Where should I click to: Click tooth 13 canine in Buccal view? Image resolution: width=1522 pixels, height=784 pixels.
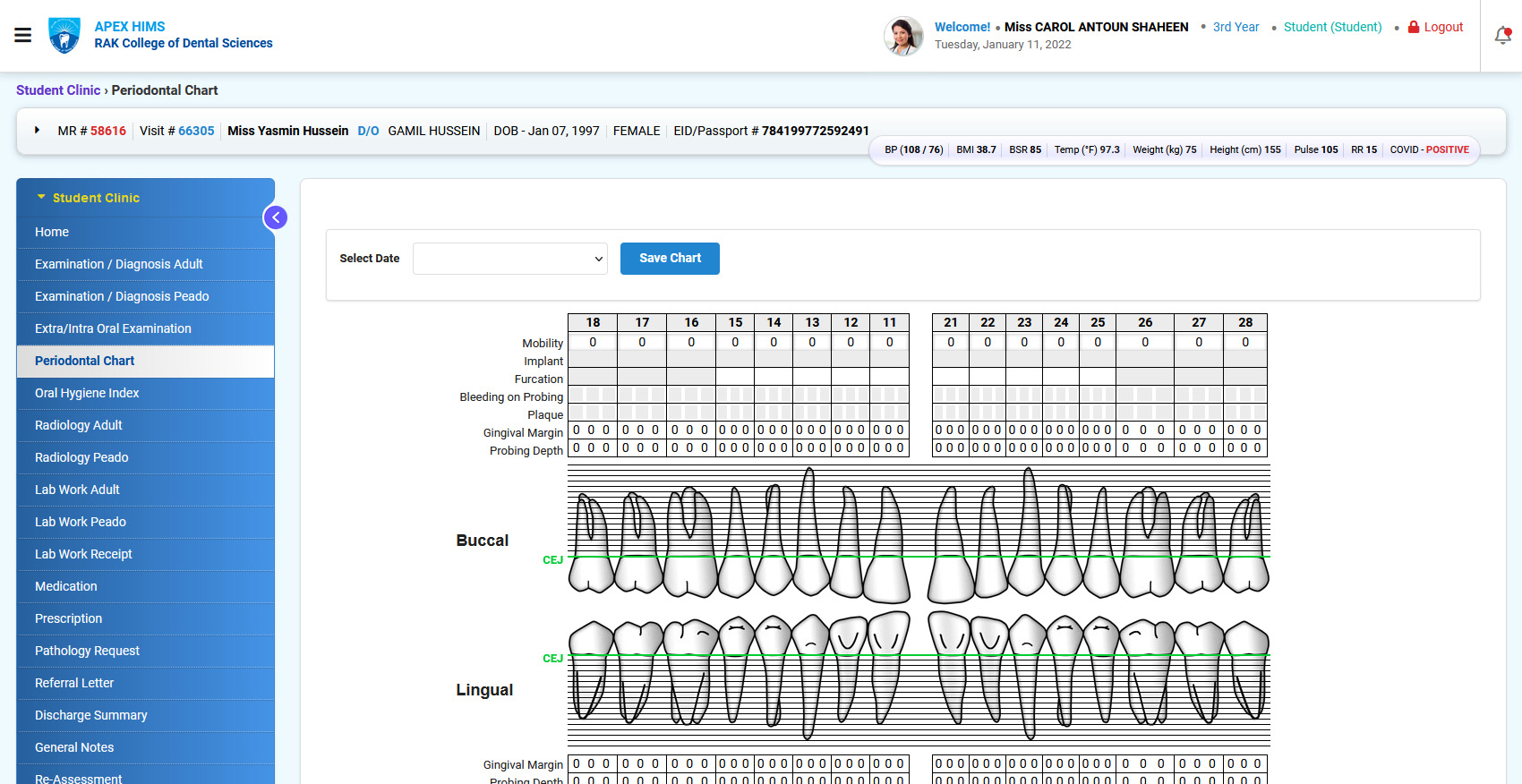(810, 532)
